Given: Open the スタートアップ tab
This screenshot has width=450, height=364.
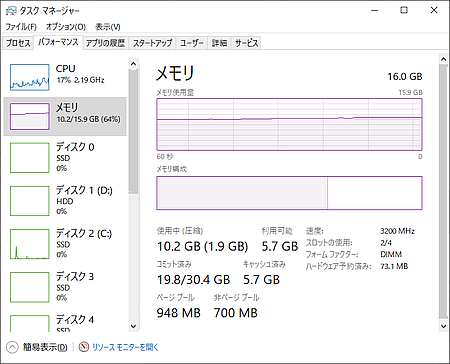Looking at the screenshot, I should click(152, 43).
